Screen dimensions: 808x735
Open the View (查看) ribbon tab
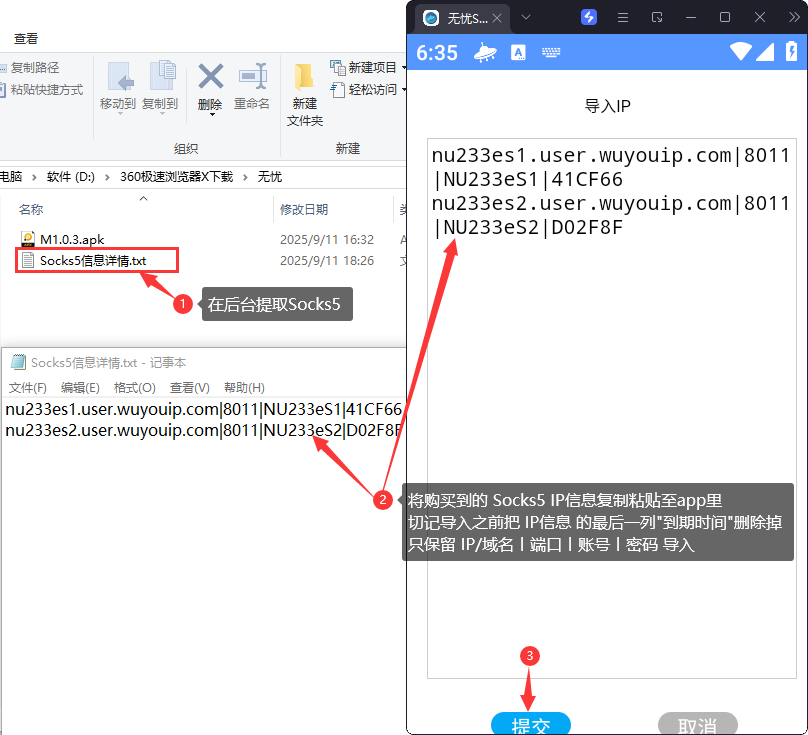26,38
